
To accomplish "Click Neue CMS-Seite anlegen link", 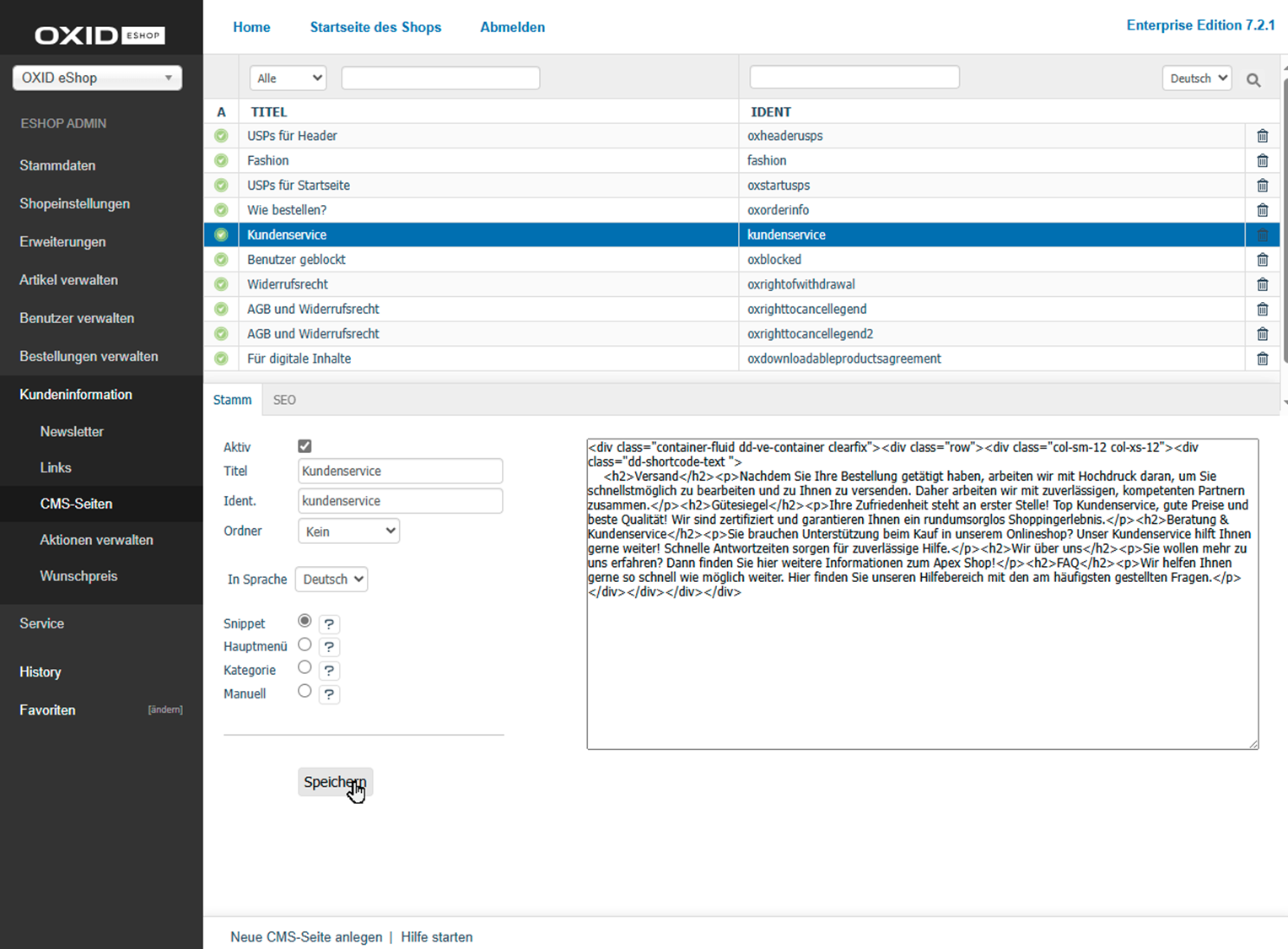I will point(306,937).
